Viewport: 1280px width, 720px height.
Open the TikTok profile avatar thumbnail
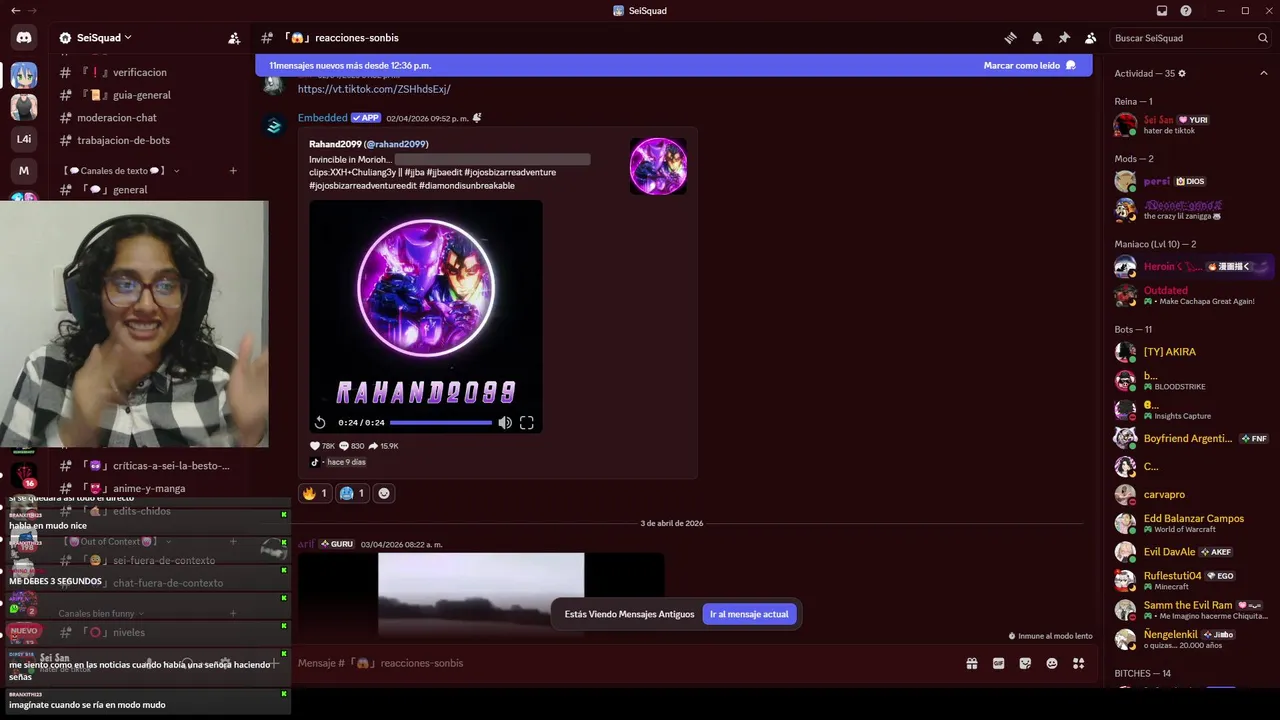pos(658,166)
